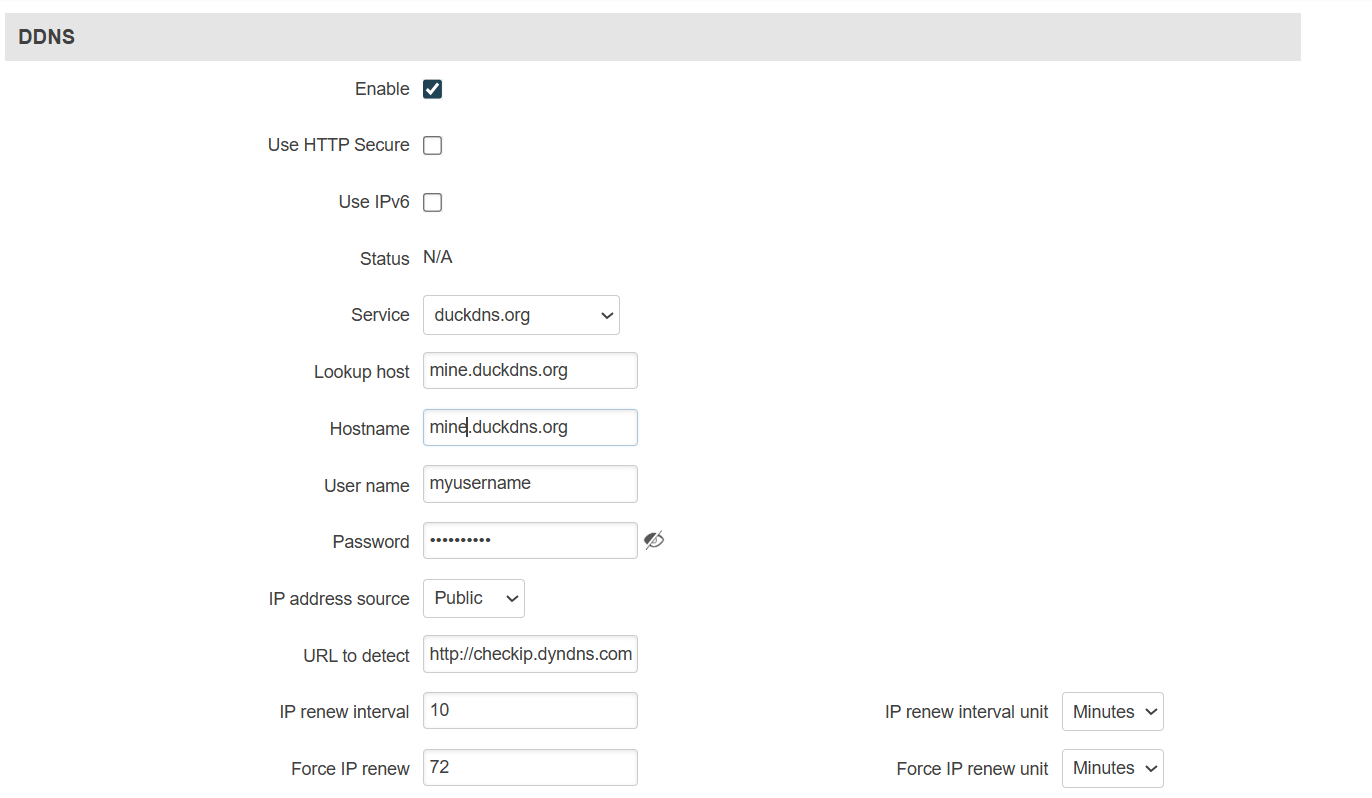Click the Force IP renew field
This screenshot has width=1372, height=798.
[x=530, y=767]
